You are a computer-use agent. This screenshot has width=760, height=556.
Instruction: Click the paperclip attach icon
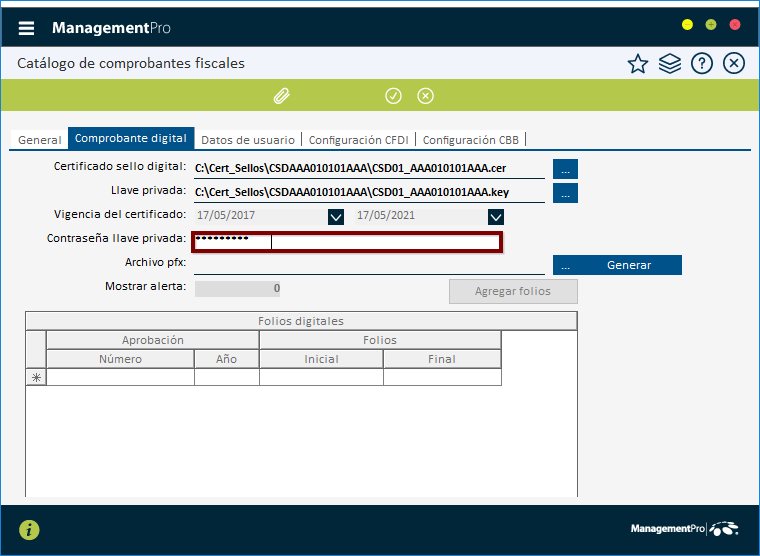click(x=282, y=96)
